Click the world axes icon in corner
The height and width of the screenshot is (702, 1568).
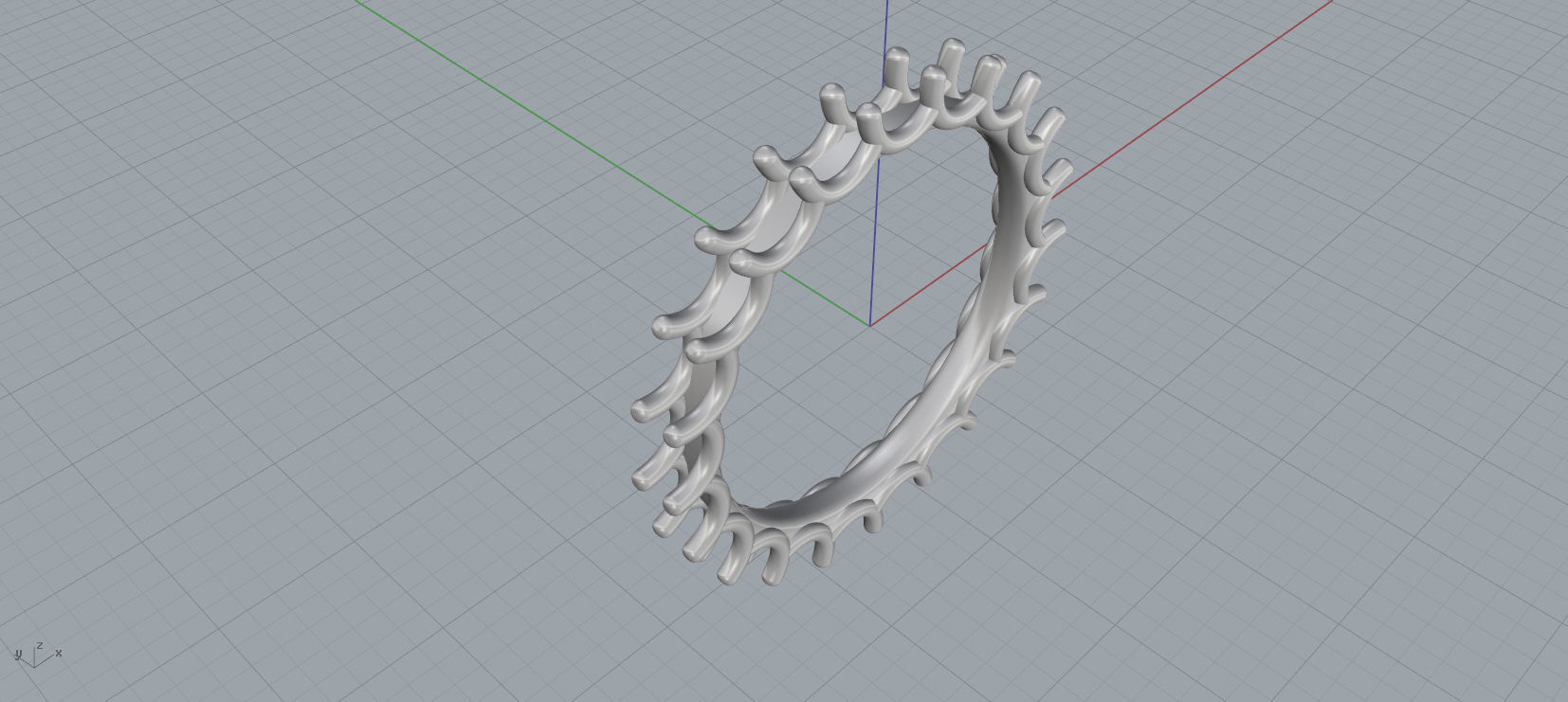[38, 654]
